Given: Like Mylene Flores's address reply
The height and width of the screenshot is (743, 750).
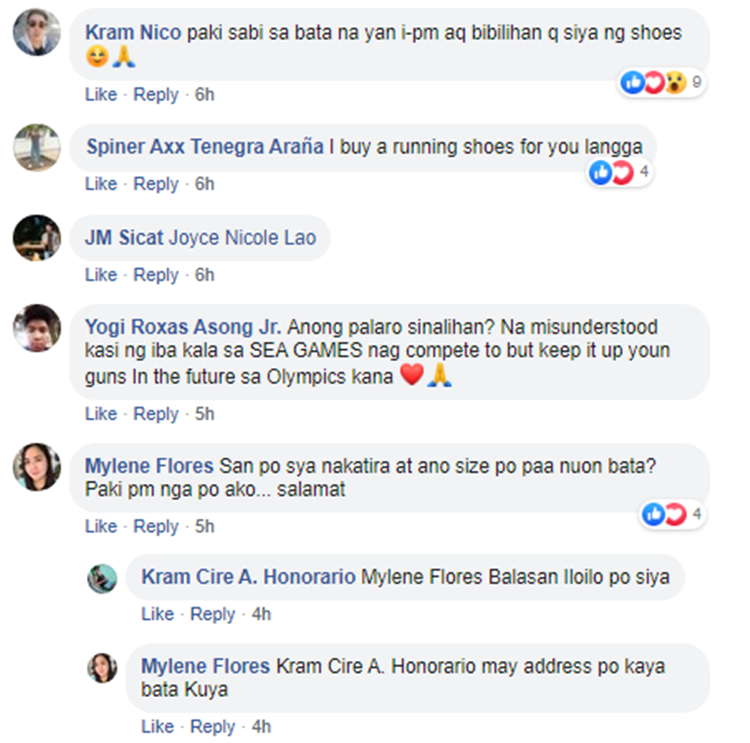Looking at the screenshot, I should (x=157, y=726).
